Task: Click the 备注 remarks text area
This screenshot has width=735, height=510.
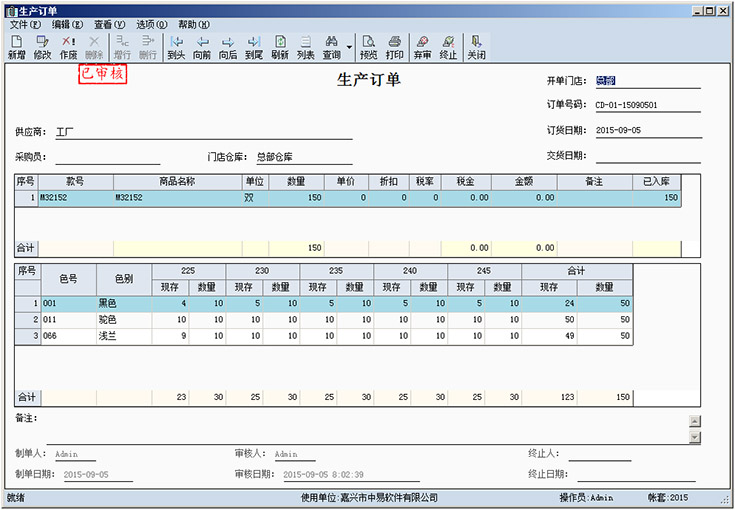Action: pyautogui.click(x=366, y=428)
